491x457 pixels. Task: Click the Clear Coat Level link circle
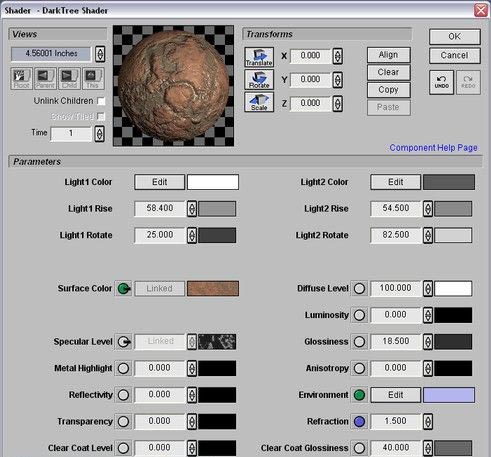123,448
